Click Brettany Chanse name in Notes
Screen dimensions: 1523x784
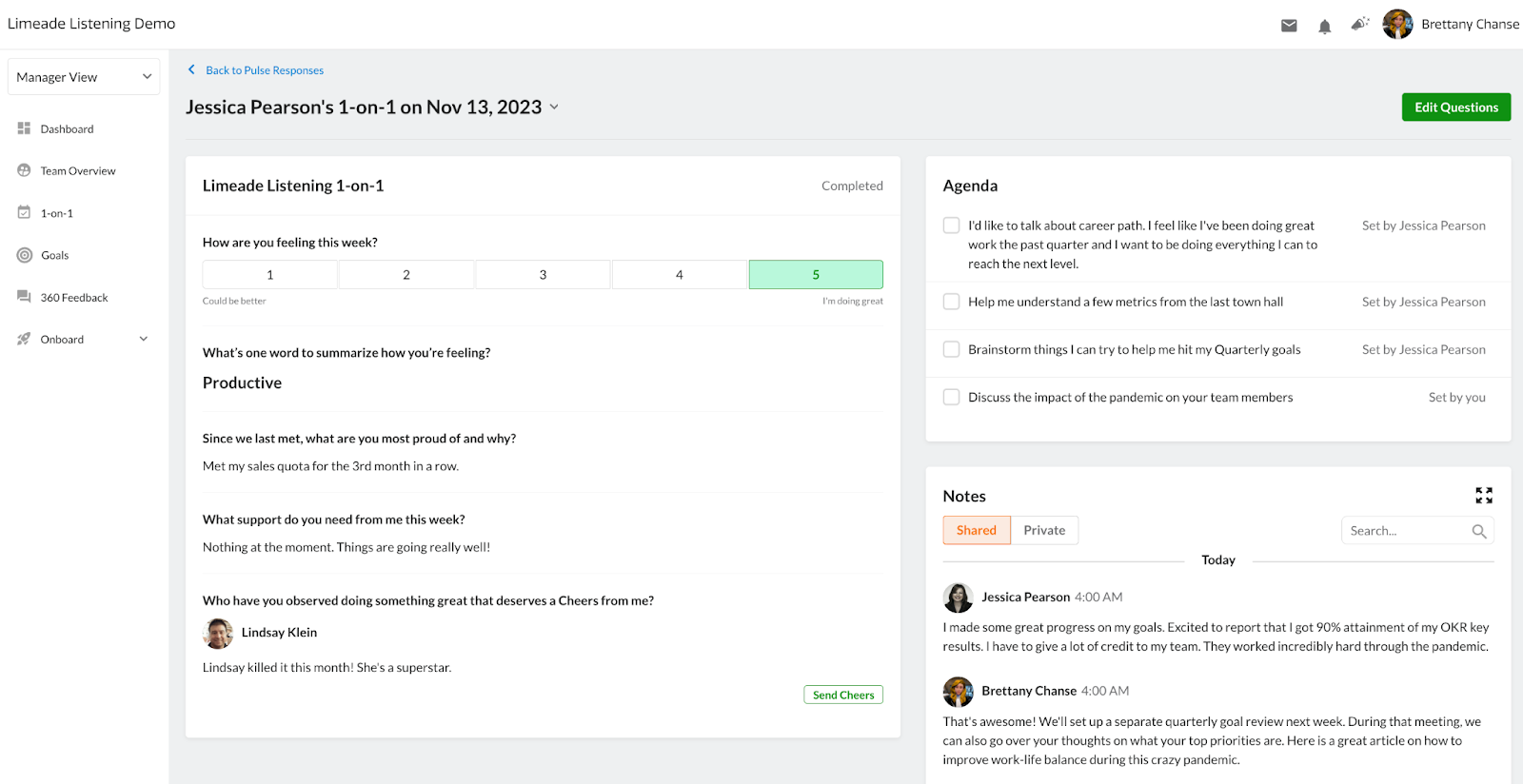point(1029,691)
